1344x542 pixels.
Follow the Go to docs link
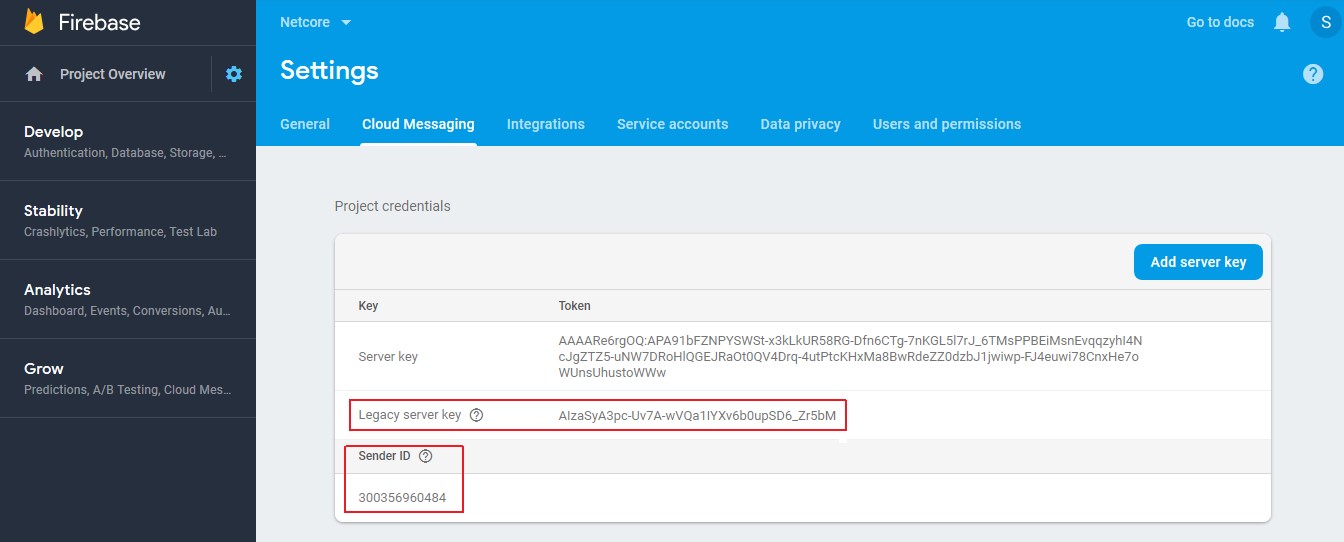pos(1220,22)
